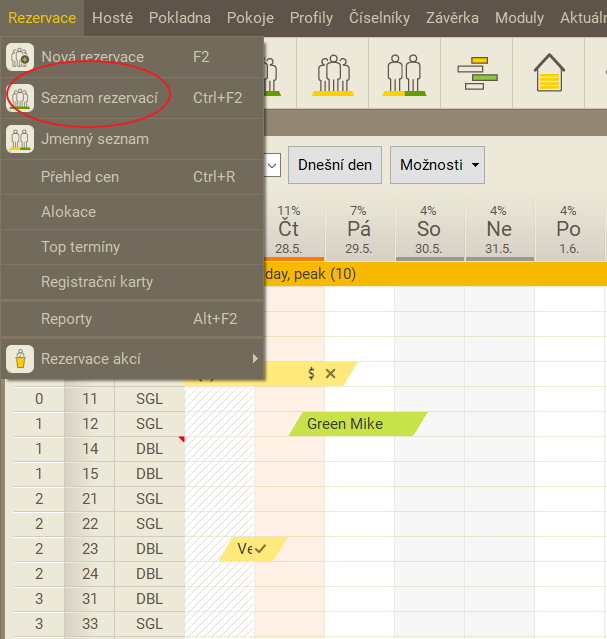607x639 pixels.
Task: Click the Rezervace akcí icon
Action: click(x=18, y=358)
